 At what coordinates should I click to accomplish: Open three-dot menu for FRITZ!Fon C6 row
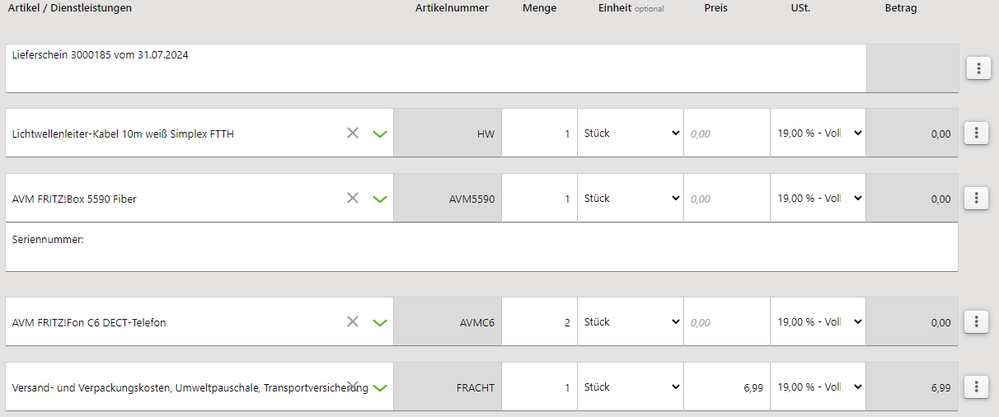[x=976, y=322]
